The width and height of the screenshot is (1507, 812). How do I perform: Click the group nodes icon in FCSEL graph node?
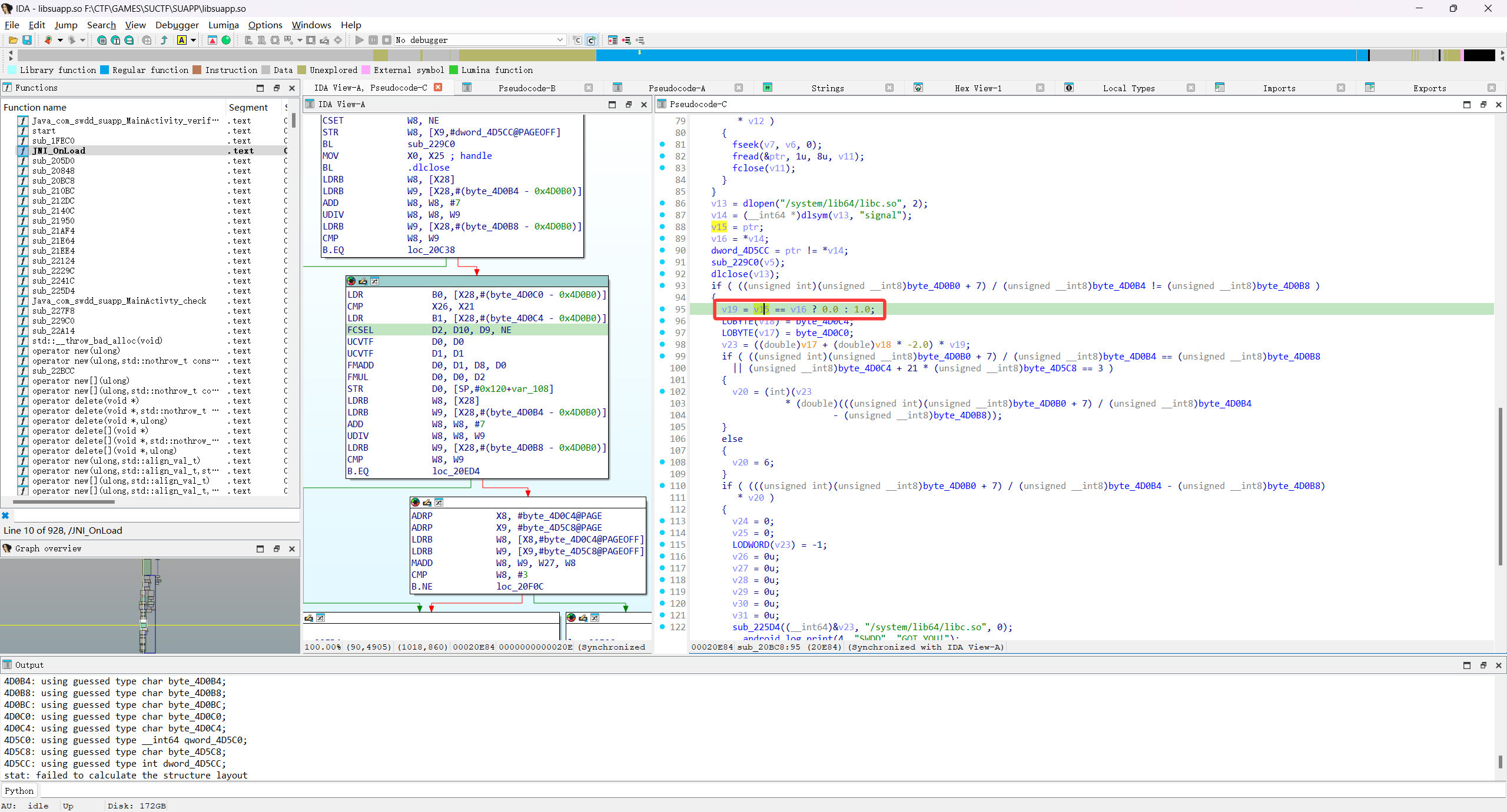coord(374,281)
